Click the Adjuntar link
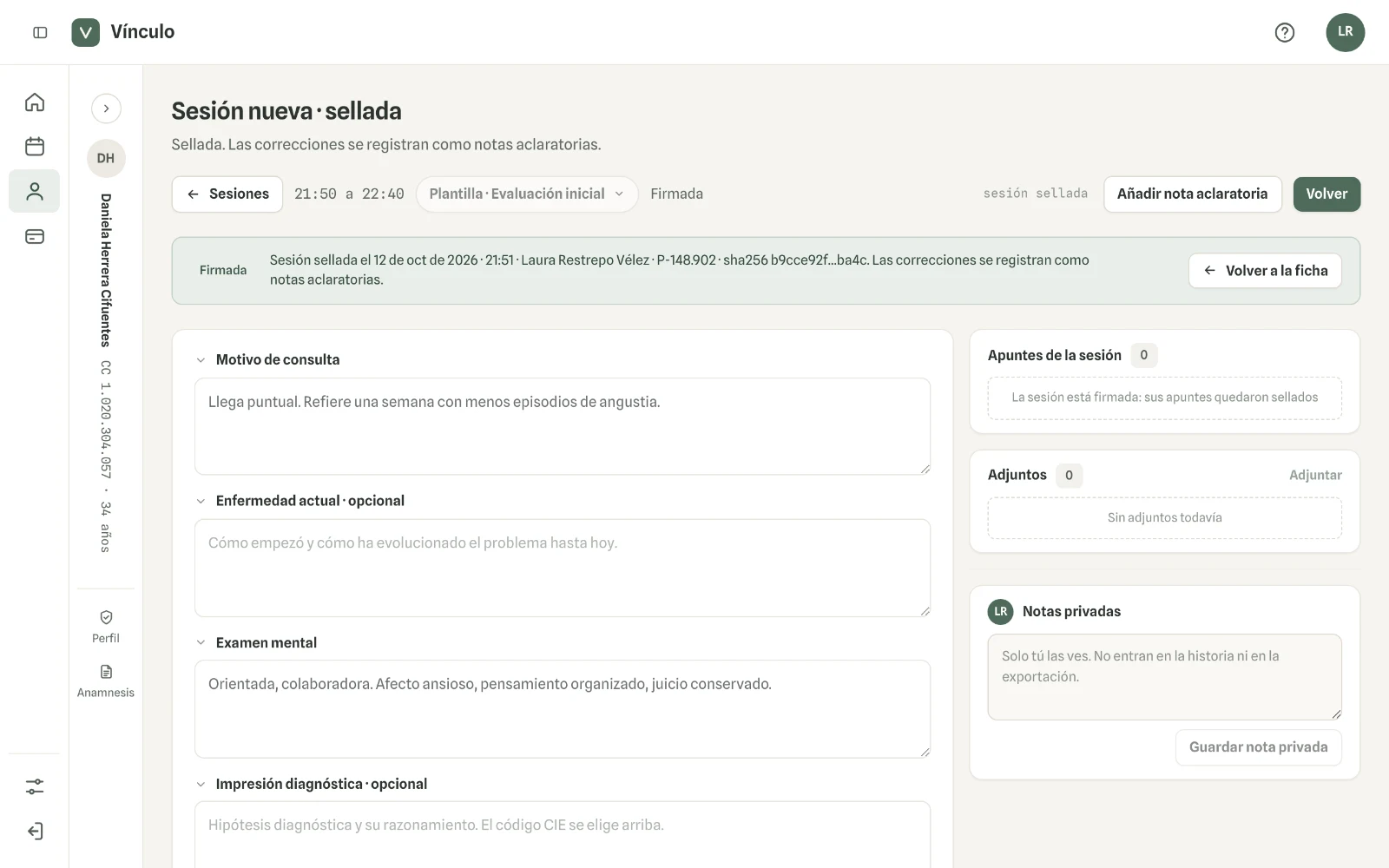Image resolution: width=1389 pixels, height=868 pixels. 1315,475
